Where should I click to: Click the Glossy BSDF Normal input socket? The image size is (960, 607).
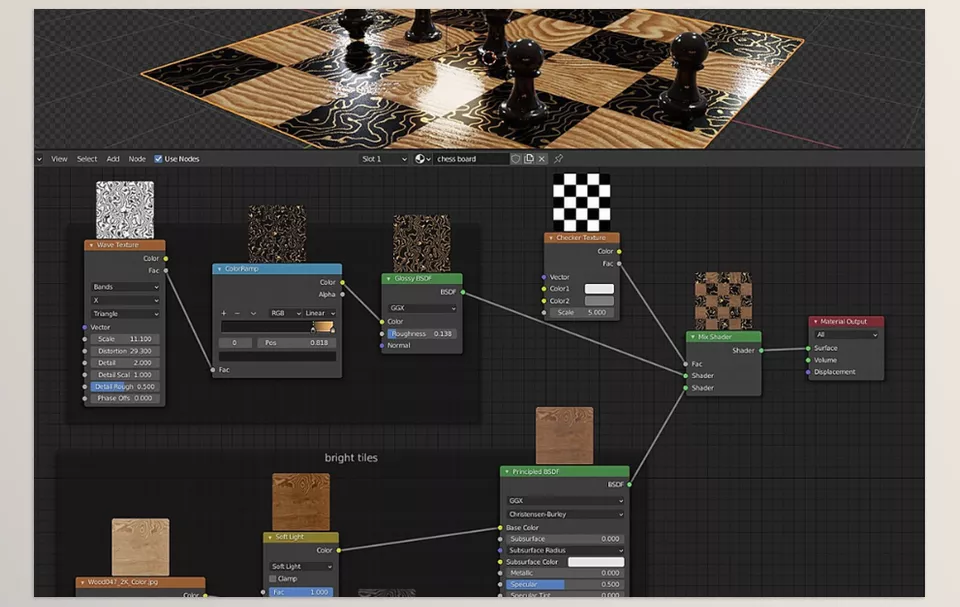tap(382, 345)
